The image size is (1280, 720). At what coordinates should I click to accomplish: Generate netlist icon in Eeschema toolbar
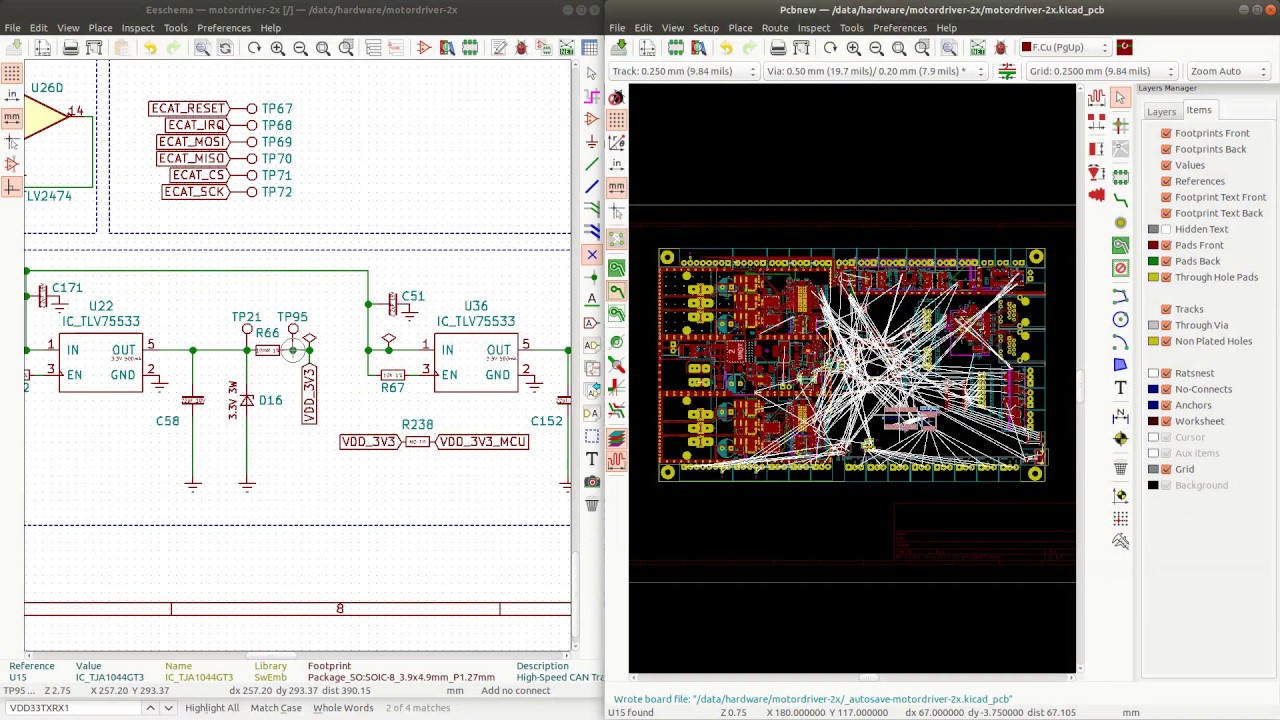(x=567, y=48)
